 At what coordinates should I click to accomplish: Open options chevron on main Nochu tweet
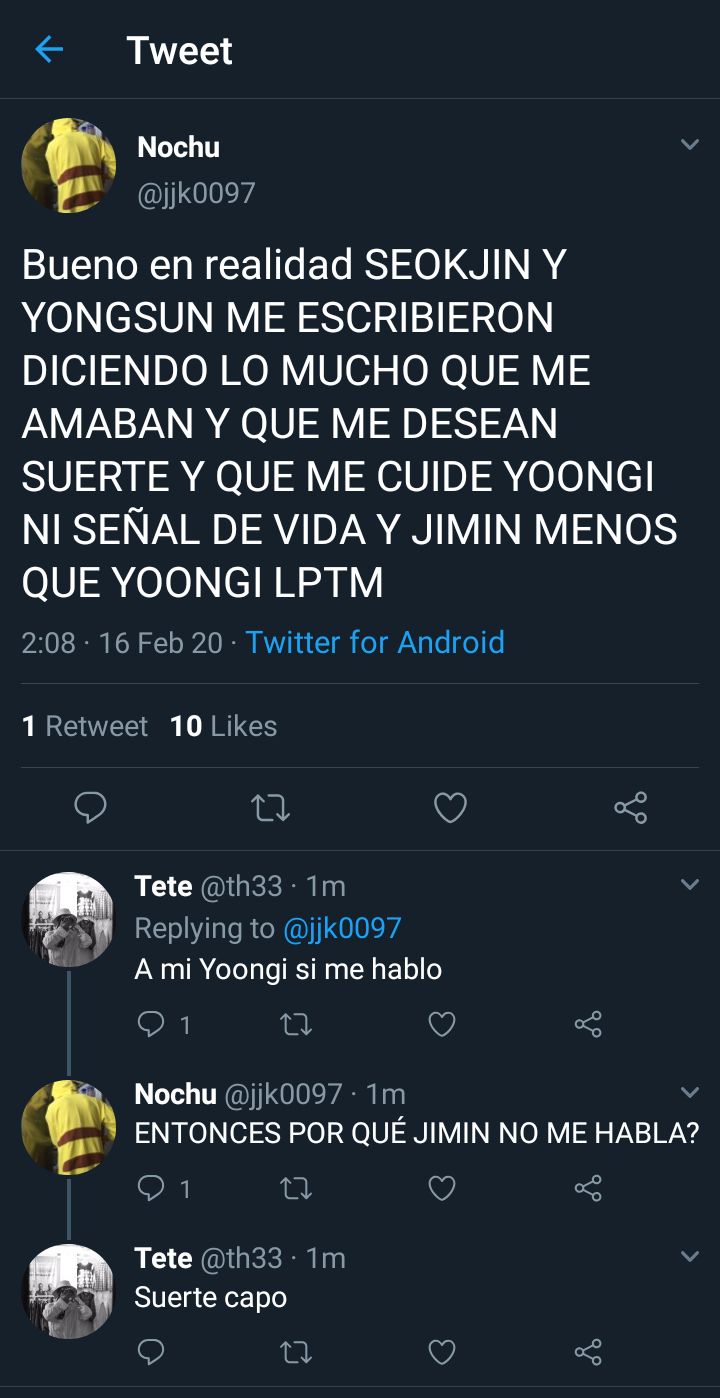point(689,145)
